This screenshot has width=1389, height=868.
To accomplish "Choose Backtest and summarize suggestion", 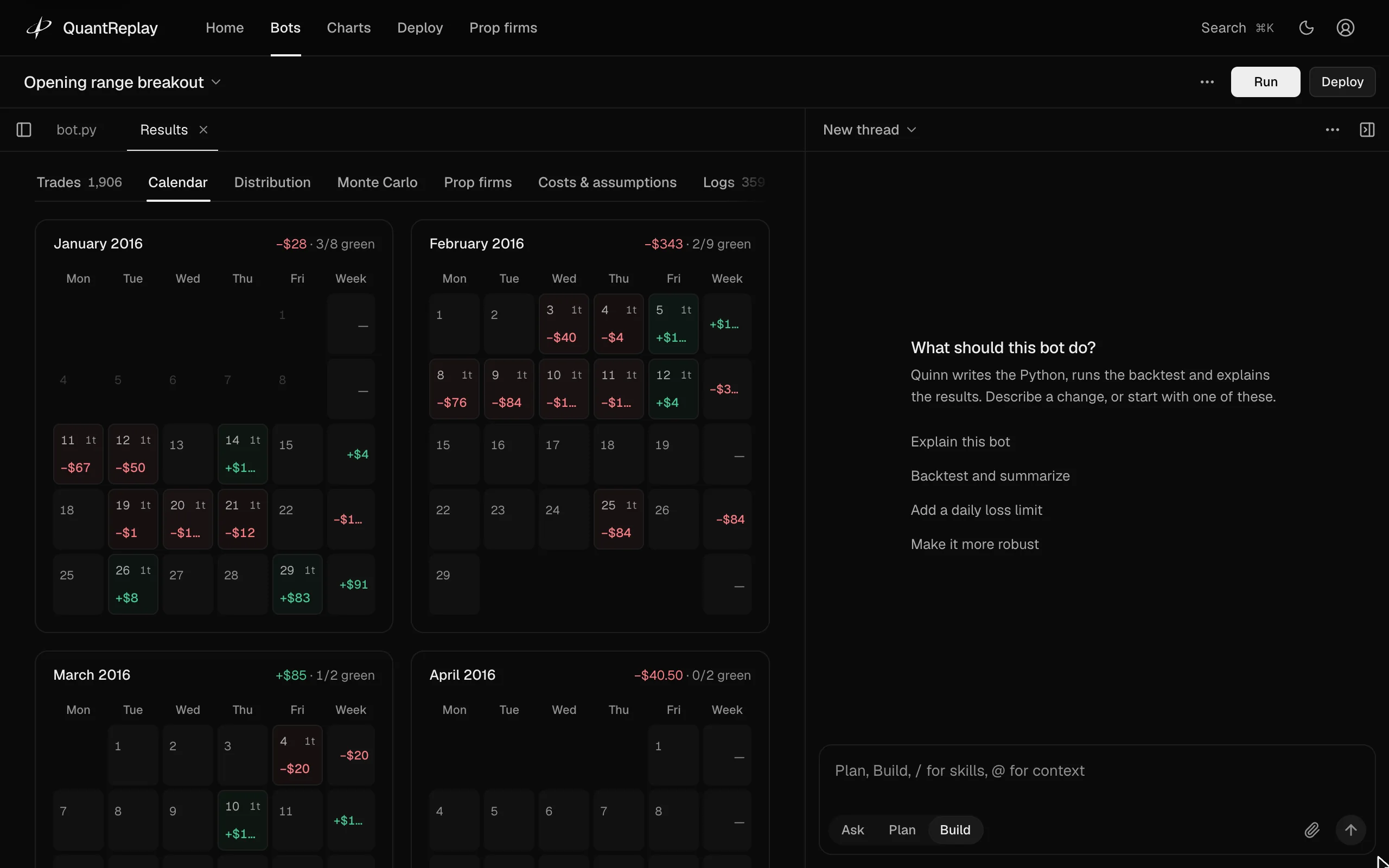I will (990, 476).
